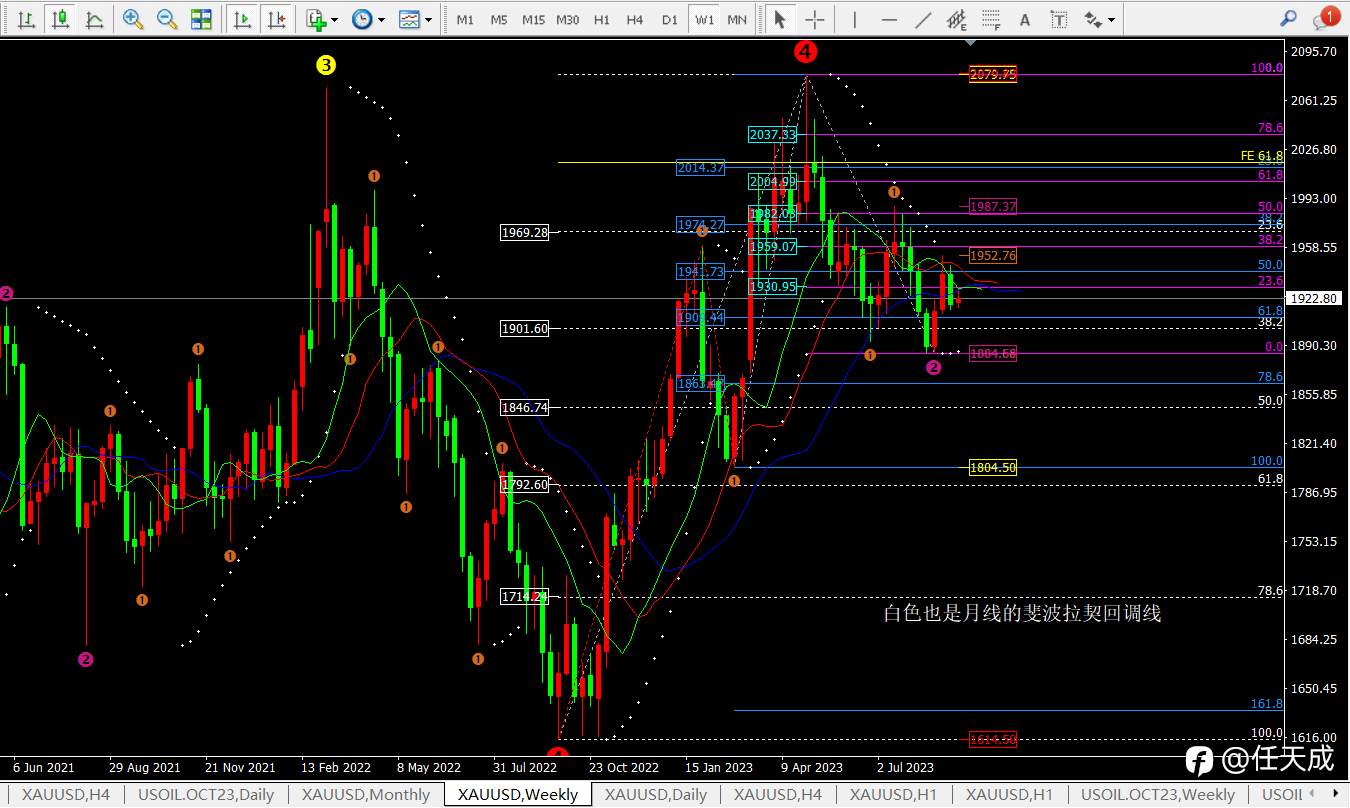Select the 1884.68 price label
This screenshot has height=808, width=1350.
pos(993,353)
